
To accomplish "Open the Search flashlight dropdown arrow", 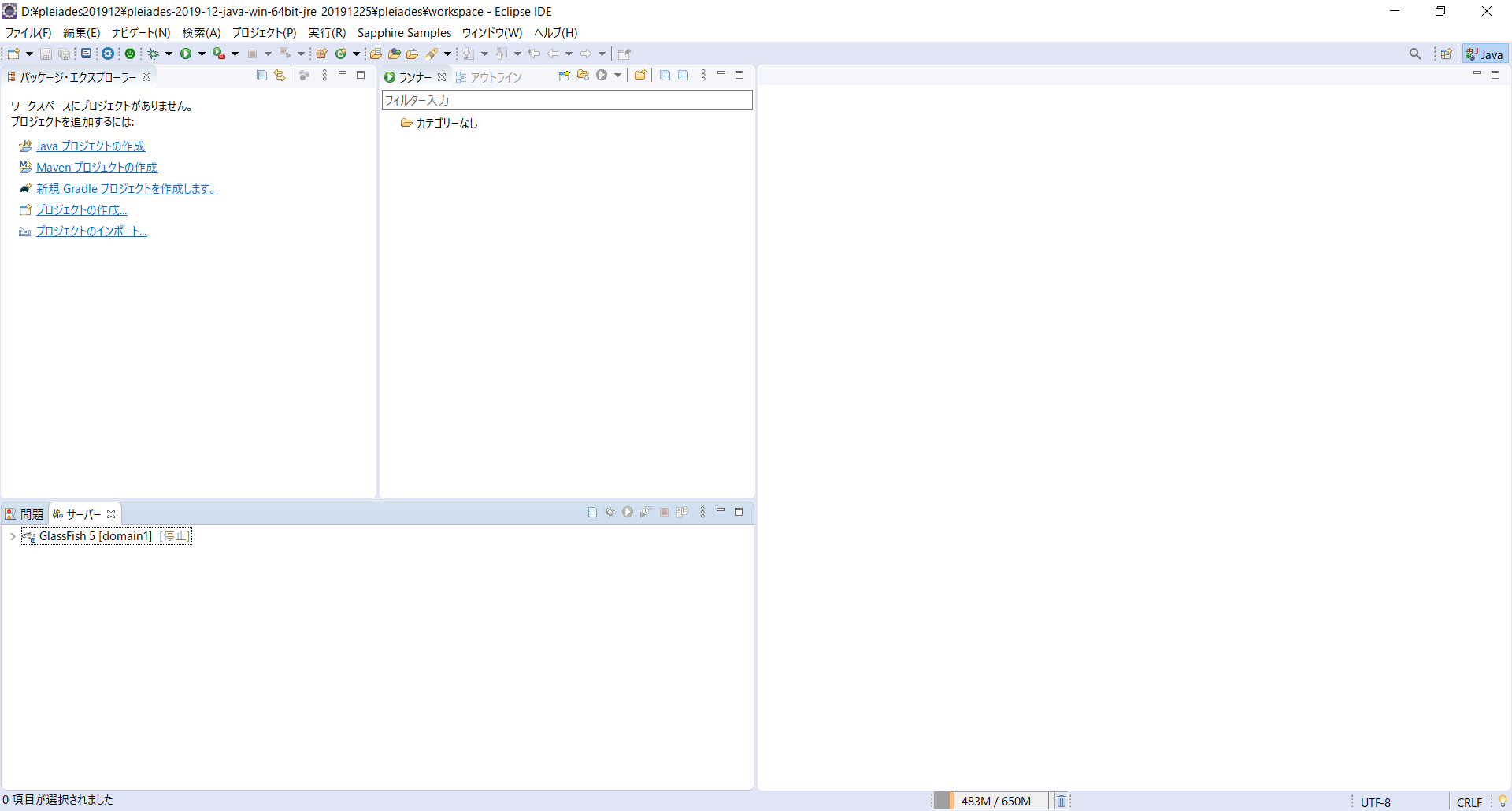I will point(447,54).
